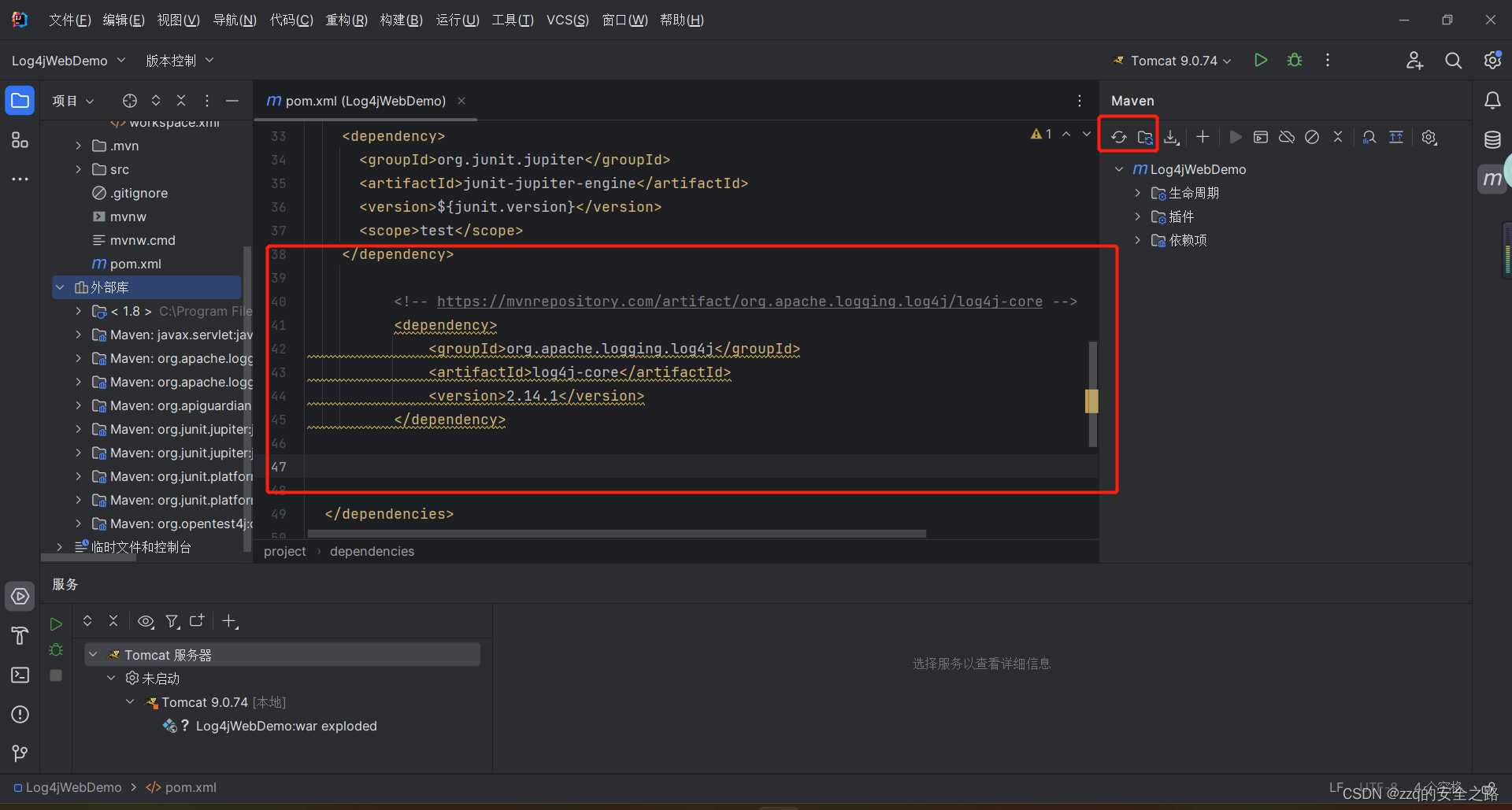Viewport: 1512px width, 810px height.
Task: Click dependencies breadcrumb in editor
Action: coord(372,551)
